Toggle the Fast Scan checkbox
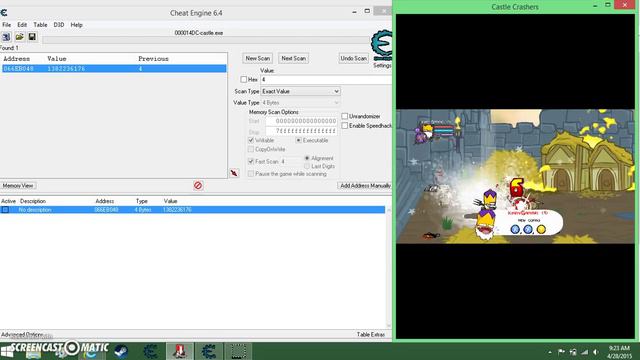The height and width of the screenshot is (360, 640). pos(251,162)
